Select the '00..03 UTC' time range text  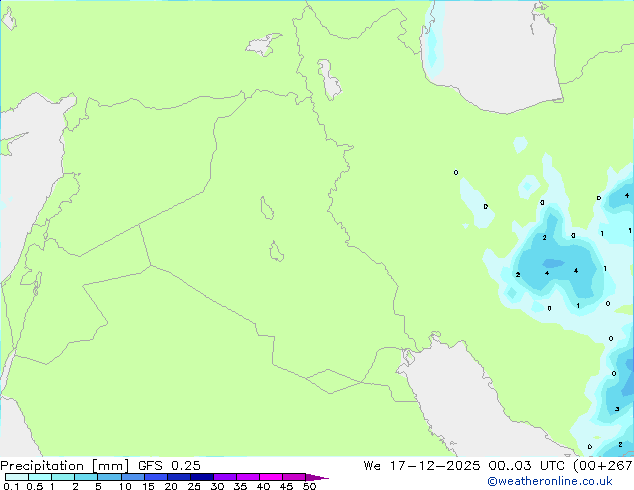point(527,466)
